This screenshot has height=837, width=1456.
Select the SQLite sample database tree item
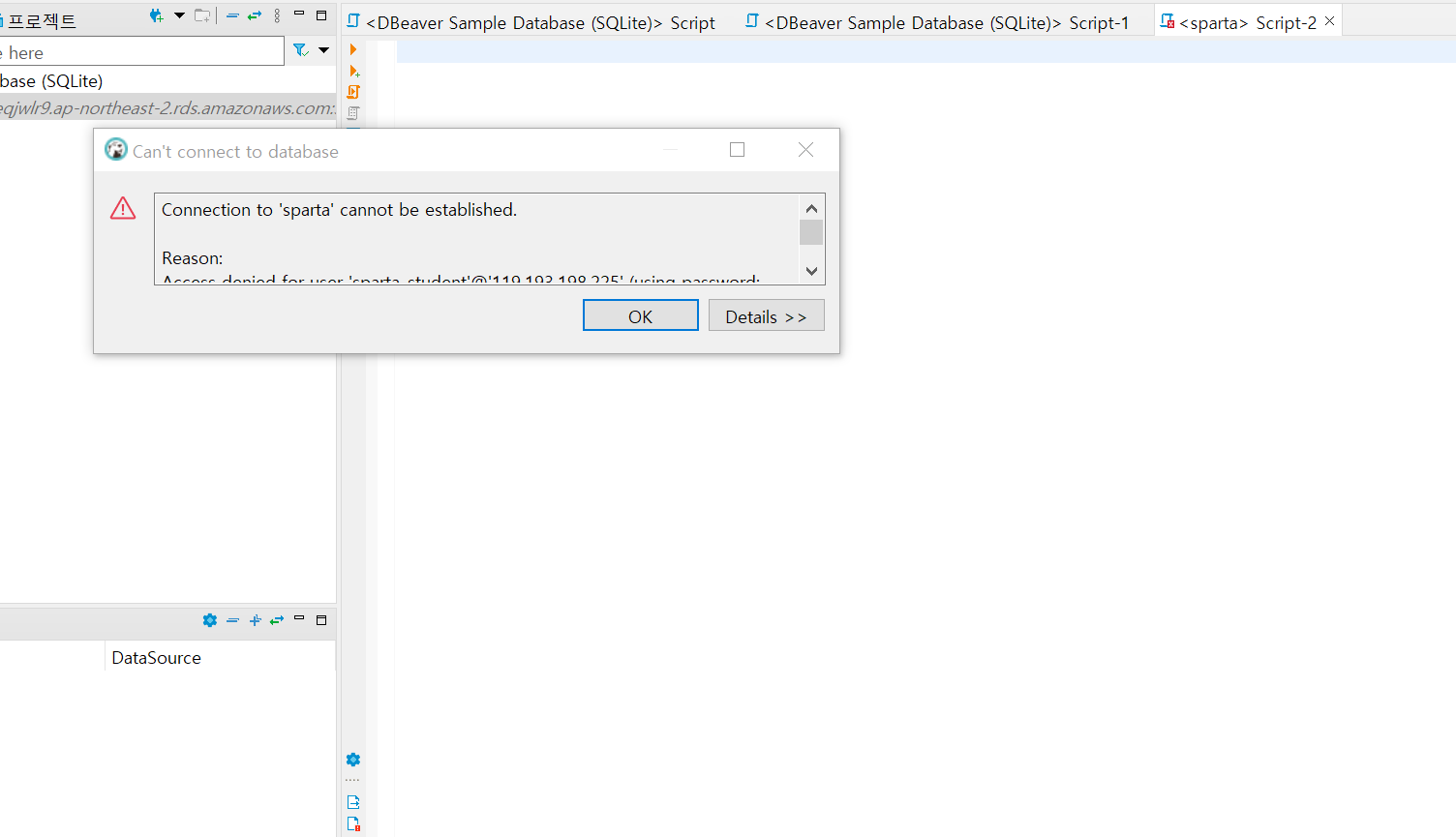pyautogui.click(x=51, y=81)
